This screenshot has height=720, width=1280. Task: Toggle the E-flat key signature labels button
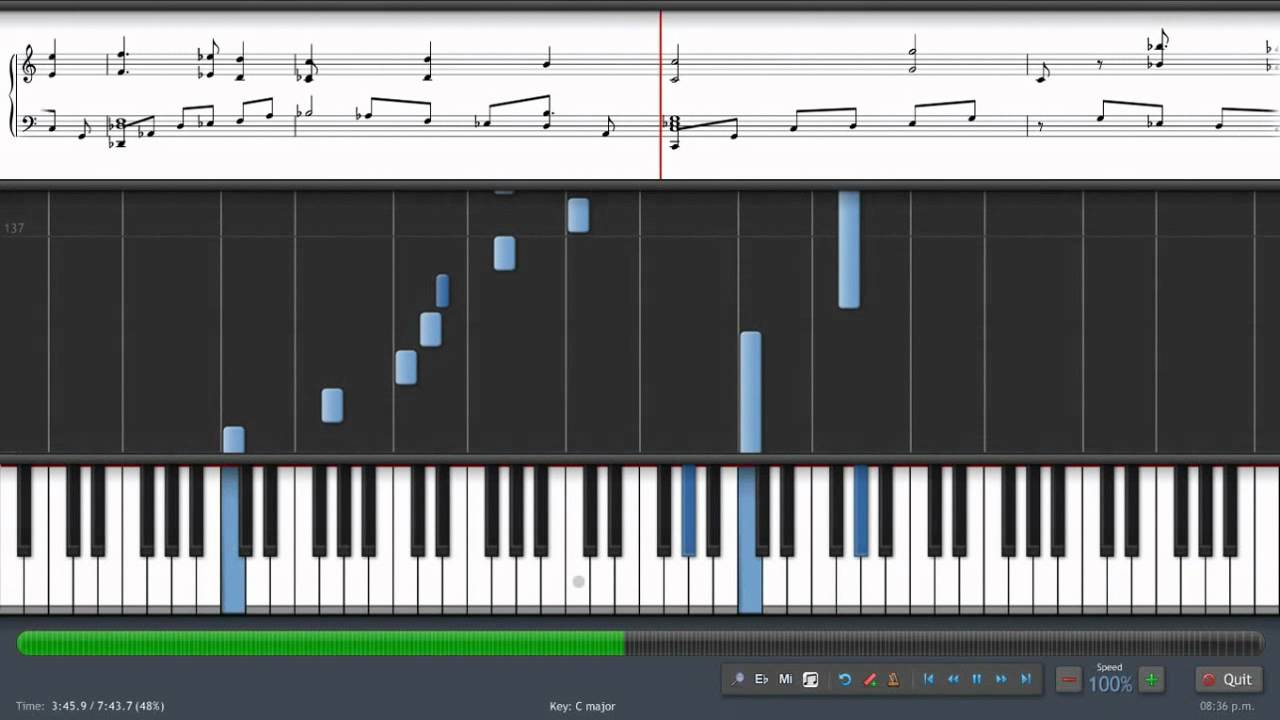[761, 679]
